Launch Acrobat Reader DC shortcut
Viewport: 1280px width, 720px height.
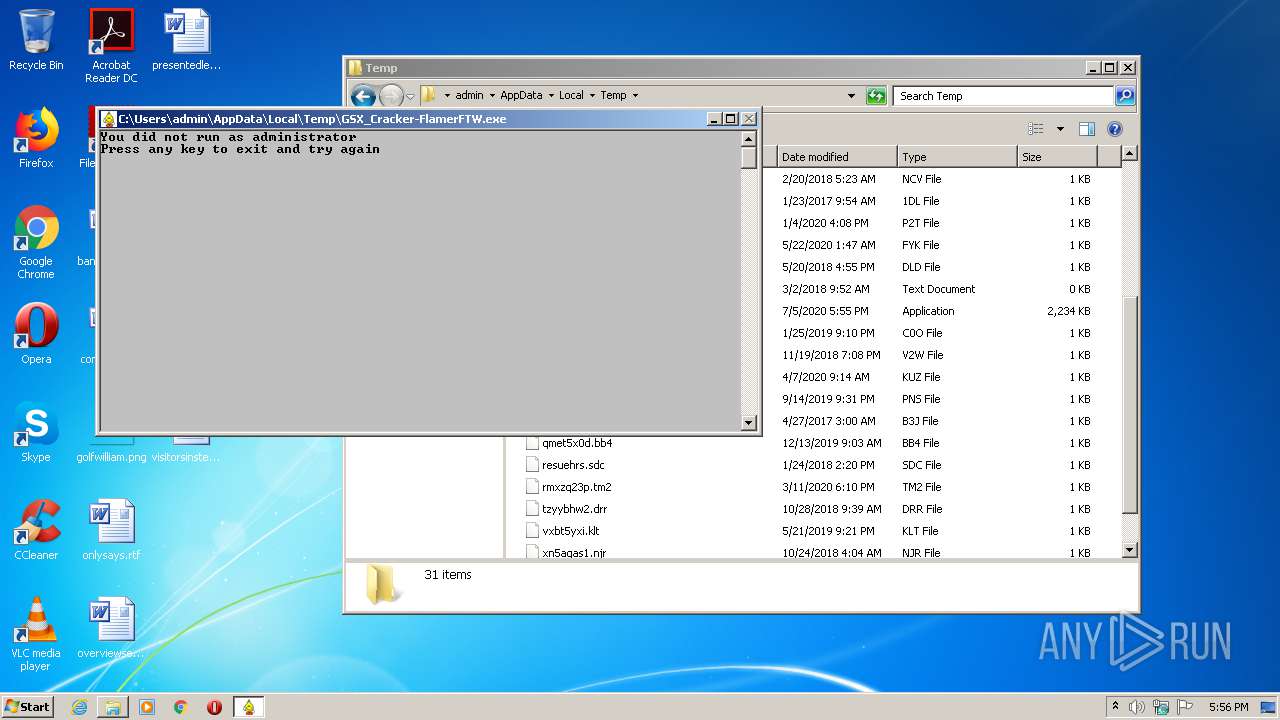click(111, 46)
